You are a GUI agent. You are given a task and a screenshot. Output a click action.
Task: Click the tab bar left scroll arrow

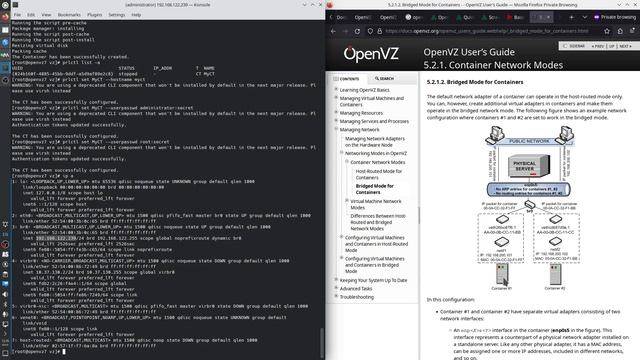pyautogui.click(x=331, y=17)
